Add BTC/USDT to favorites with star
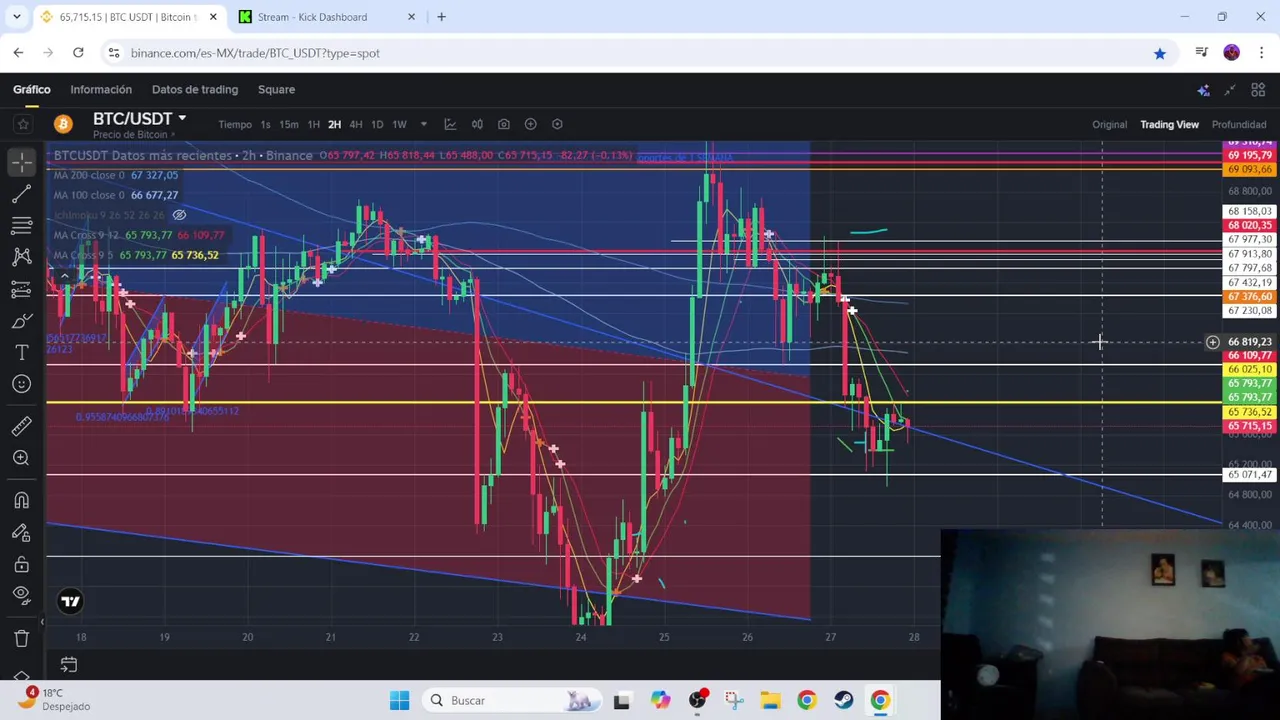 point(23,124)
